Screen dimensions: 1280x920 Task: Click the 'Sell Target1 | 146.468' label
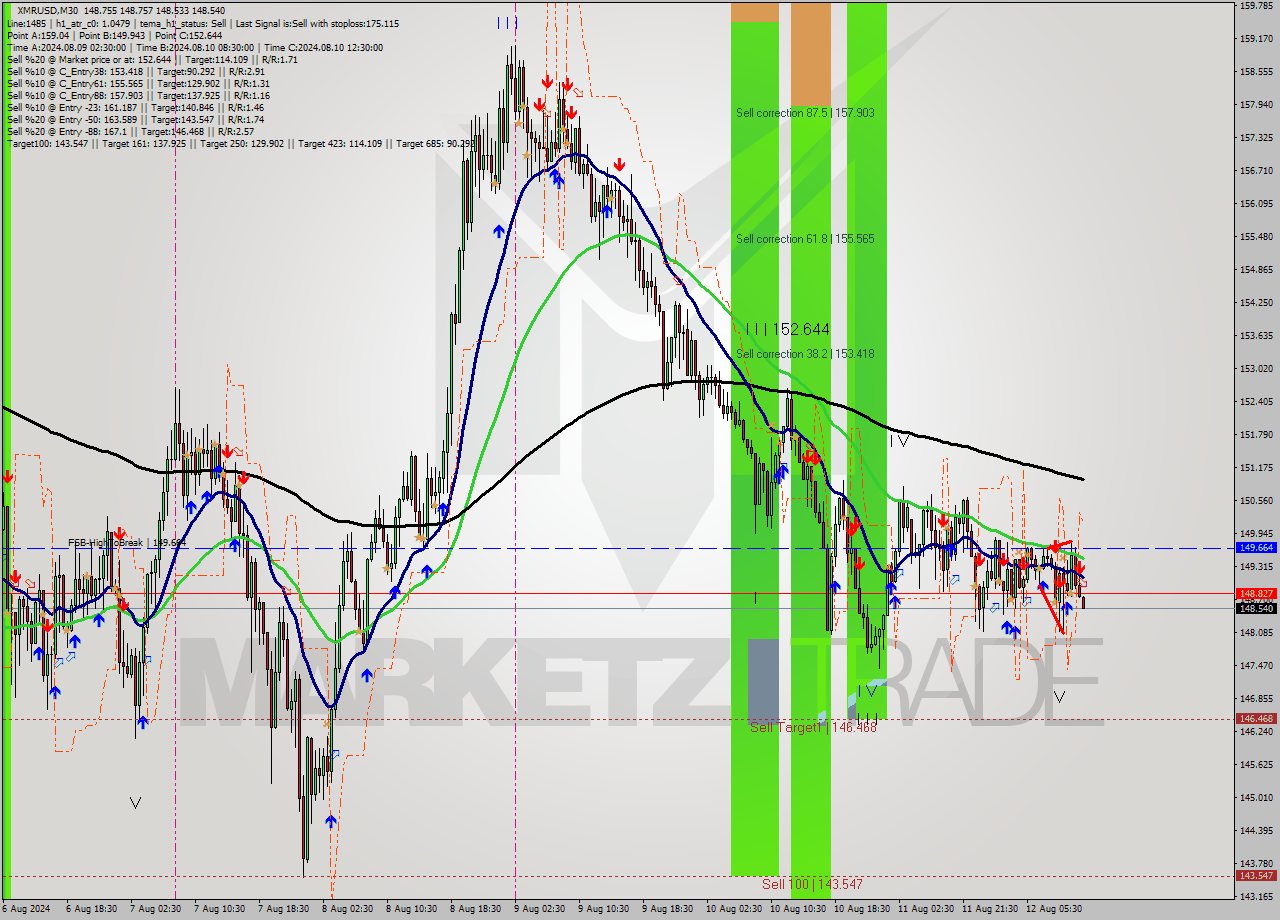813,727
